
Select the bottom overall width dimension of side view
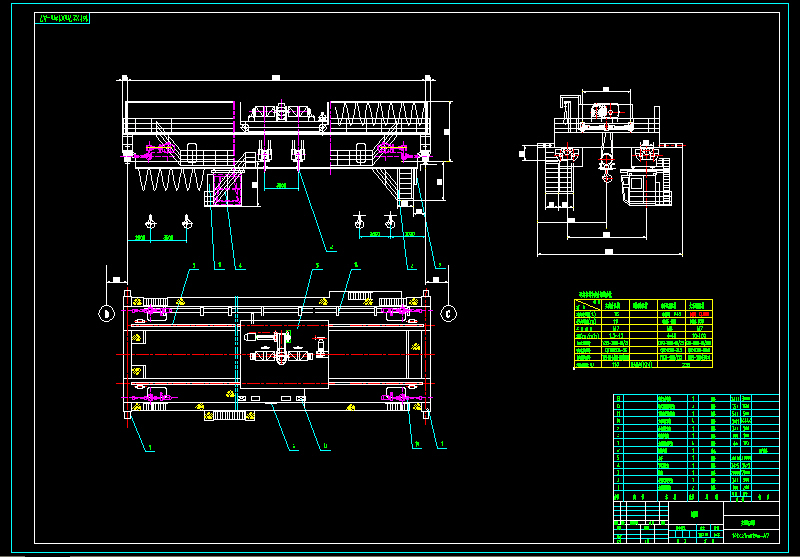(x=606, y=252)
